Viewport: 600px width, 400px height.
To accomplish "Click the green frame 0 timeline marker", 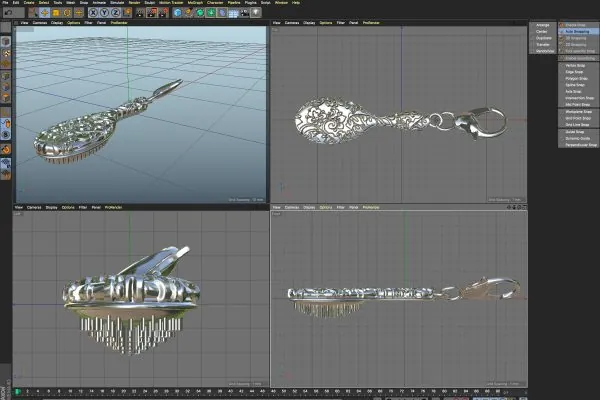I will point(17,392).
